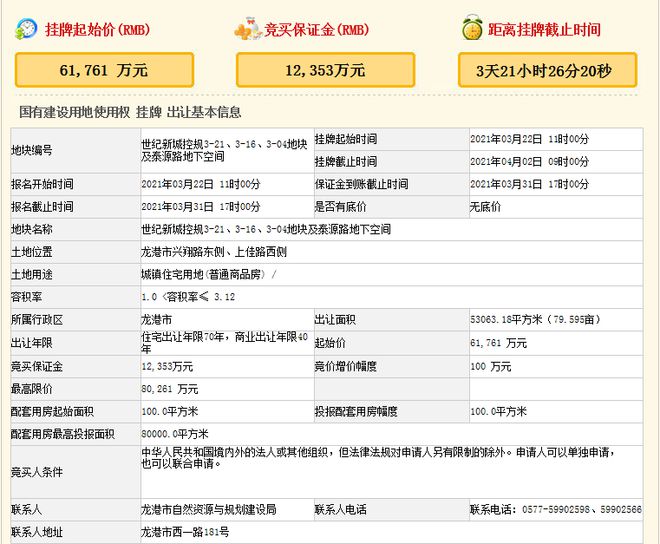Image resolution: width=660 pixels, height=544 pixels.
Task: Click the 国有建设用地使用权 挂牌 出让基本信息 section title
Action: [x=130, y=112]
